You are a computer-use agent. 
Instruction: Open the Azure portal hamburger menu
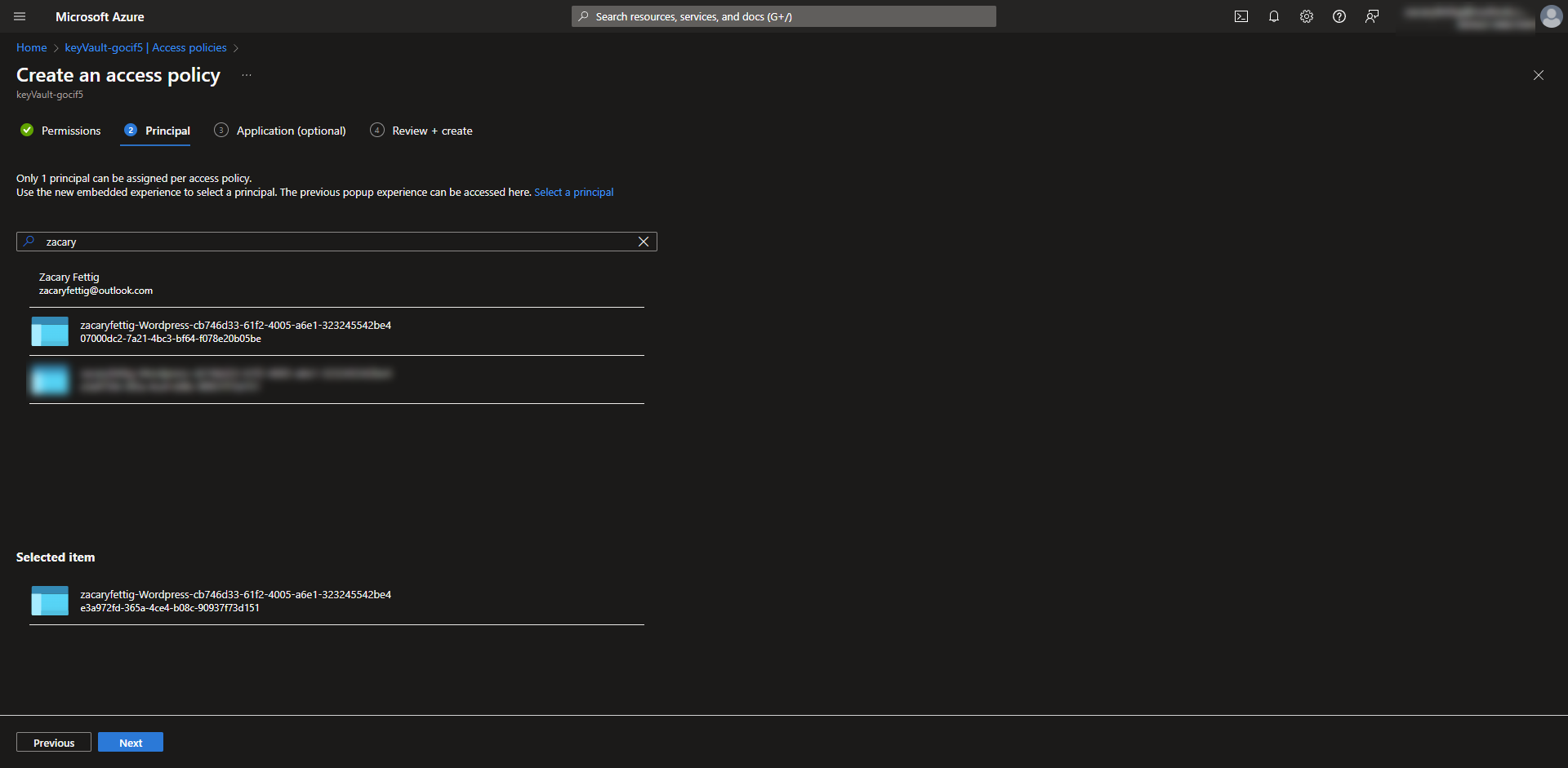click(x=20, y=16)
